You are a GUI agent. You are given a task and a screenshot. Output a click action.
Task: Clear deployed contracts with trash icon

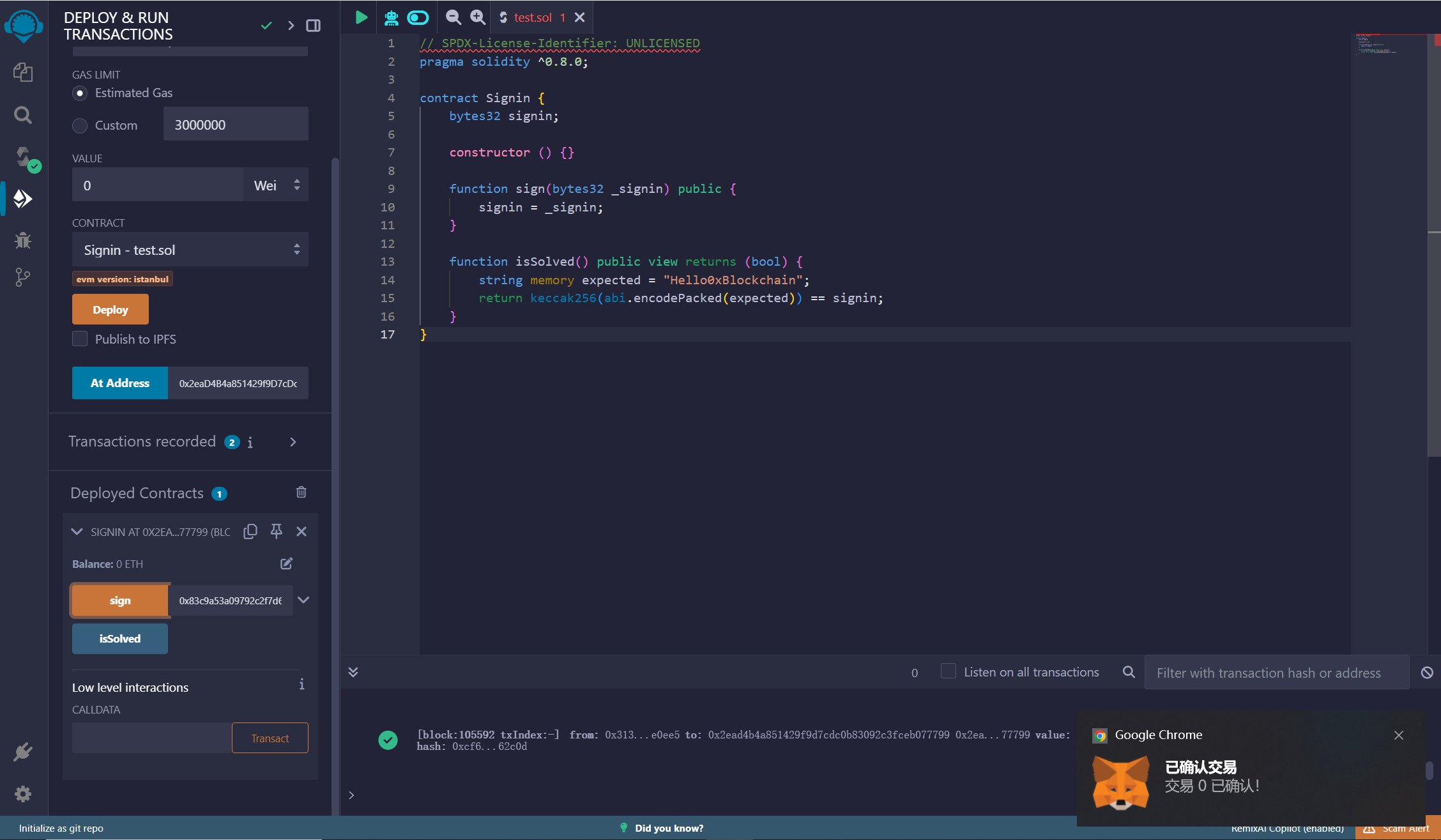[301, 492]
